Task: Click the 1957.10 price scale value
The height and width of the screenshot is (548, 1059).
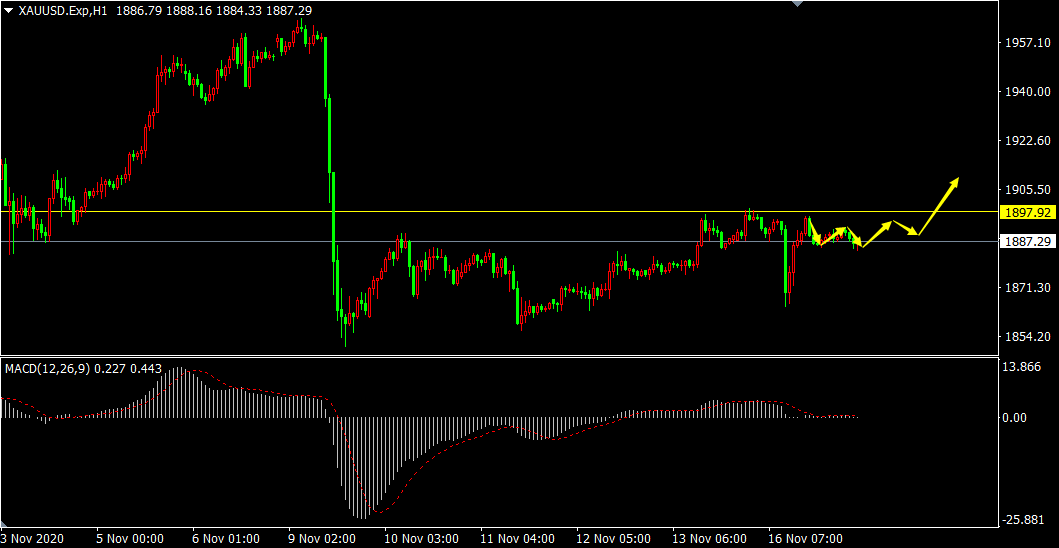Action: (x=1027, y=43)
